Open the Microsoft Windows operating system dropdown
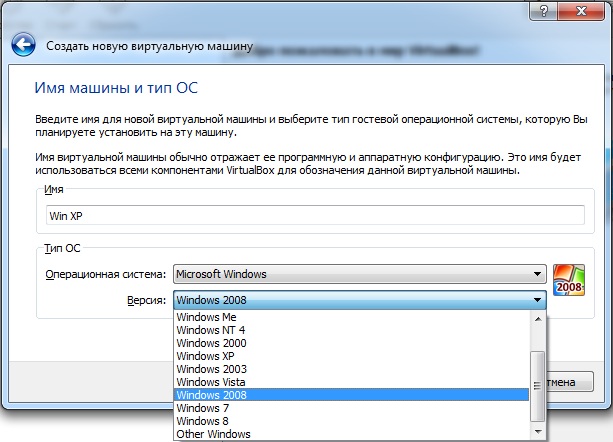 tap(360, 274)
